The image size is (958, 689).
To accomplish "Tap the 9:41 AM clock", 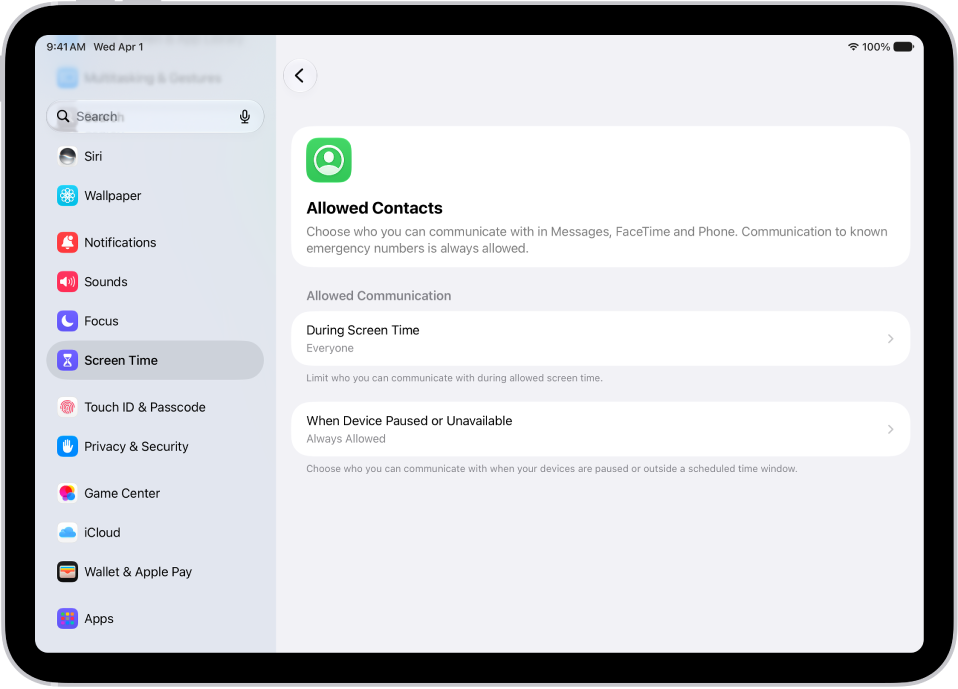I will (66, 47).
